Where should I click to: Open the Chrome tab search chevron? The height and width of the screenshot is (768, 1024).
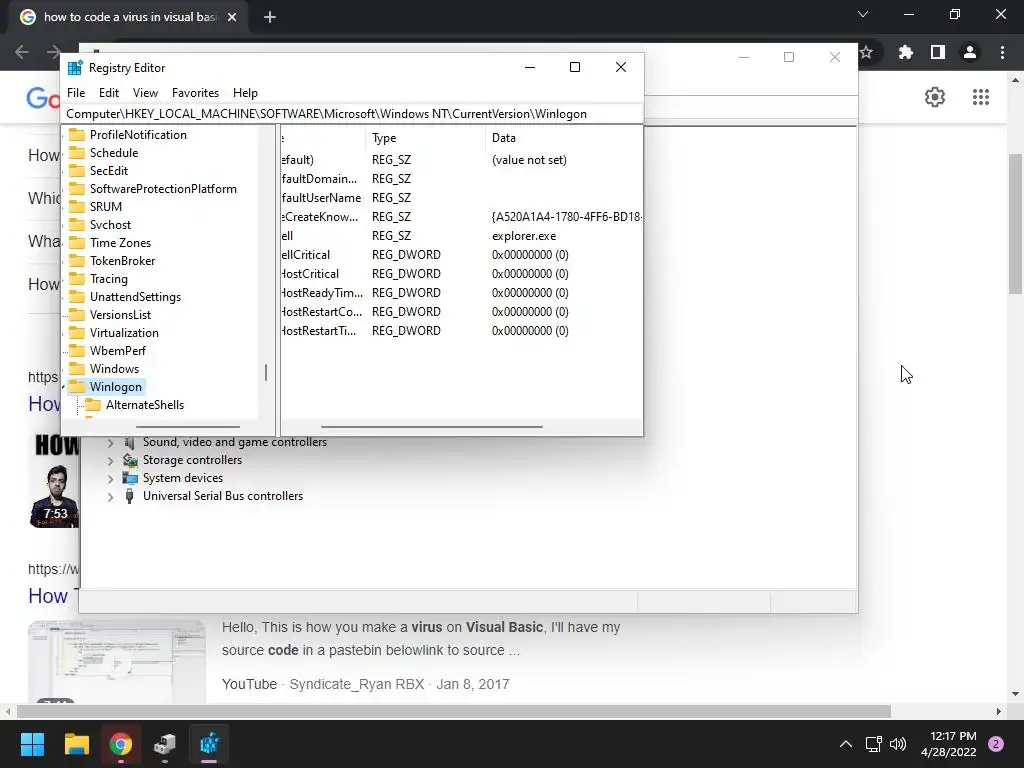(863, 14)
